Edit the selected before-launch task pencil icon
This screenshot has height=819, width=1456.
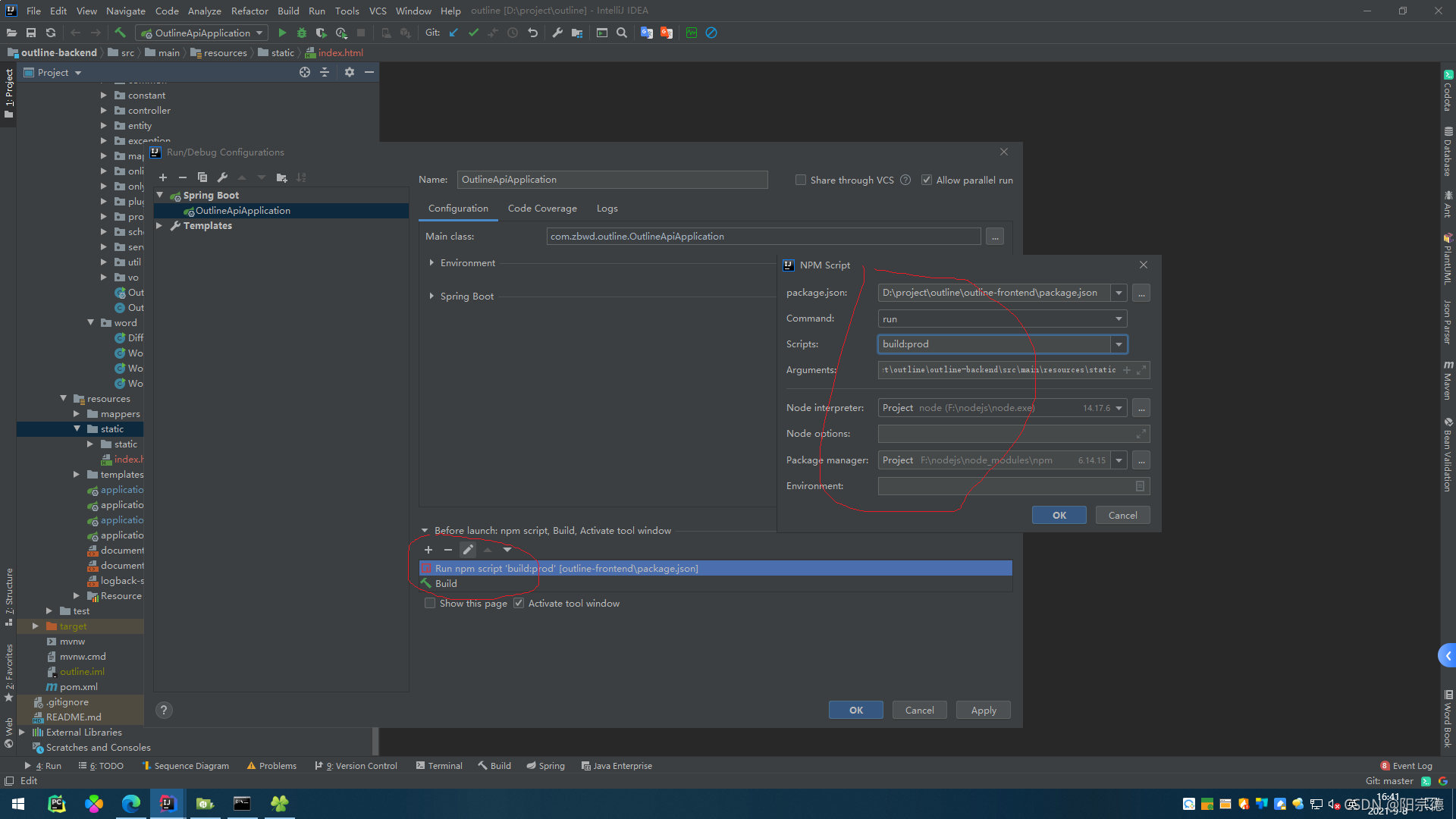[468, 550]
